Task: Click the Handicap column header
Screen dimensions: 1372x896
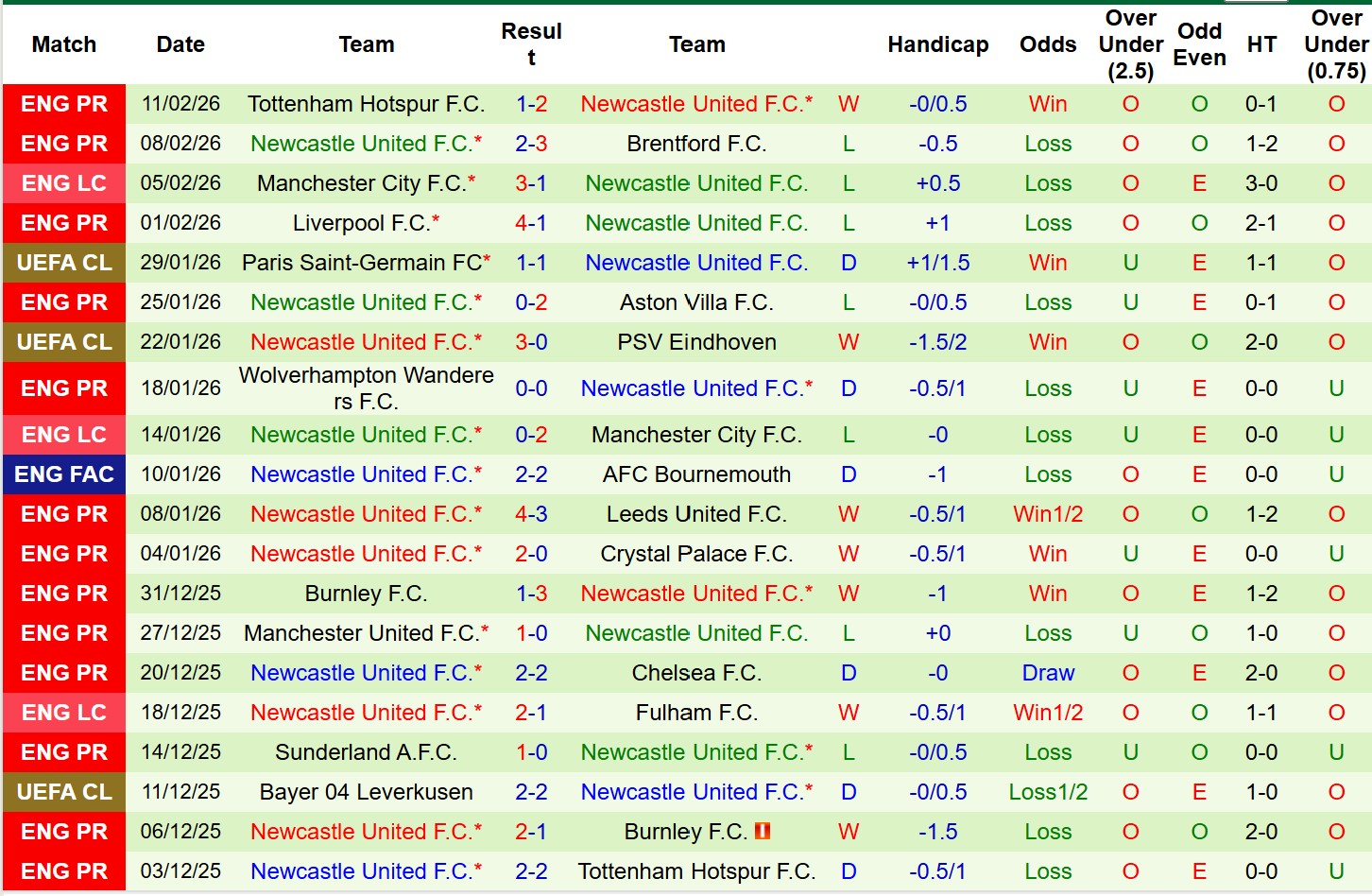Action: point(937,44)
